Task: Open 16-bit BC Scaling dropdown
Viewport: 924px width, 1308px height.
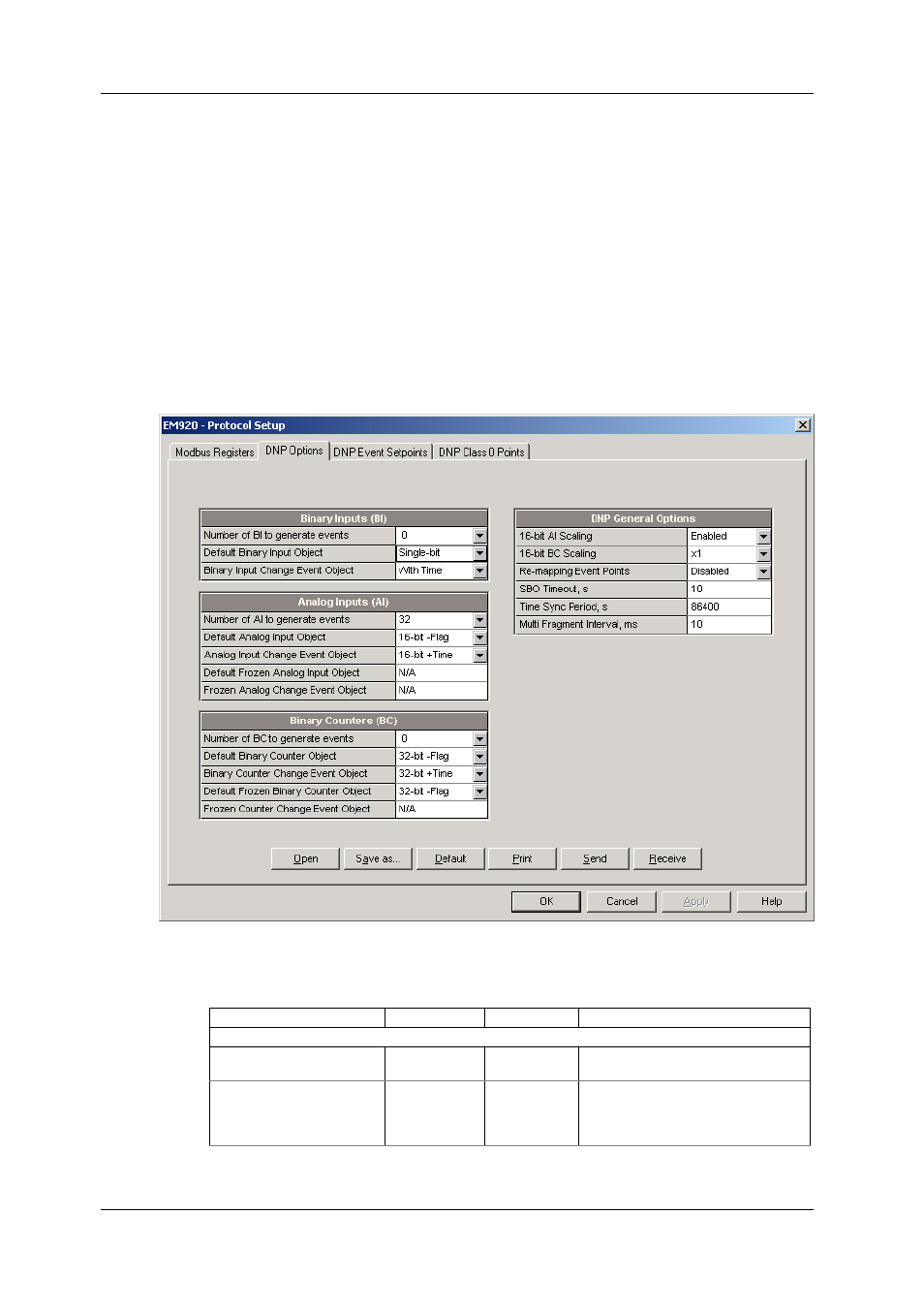Action: [x=763, y=554]
